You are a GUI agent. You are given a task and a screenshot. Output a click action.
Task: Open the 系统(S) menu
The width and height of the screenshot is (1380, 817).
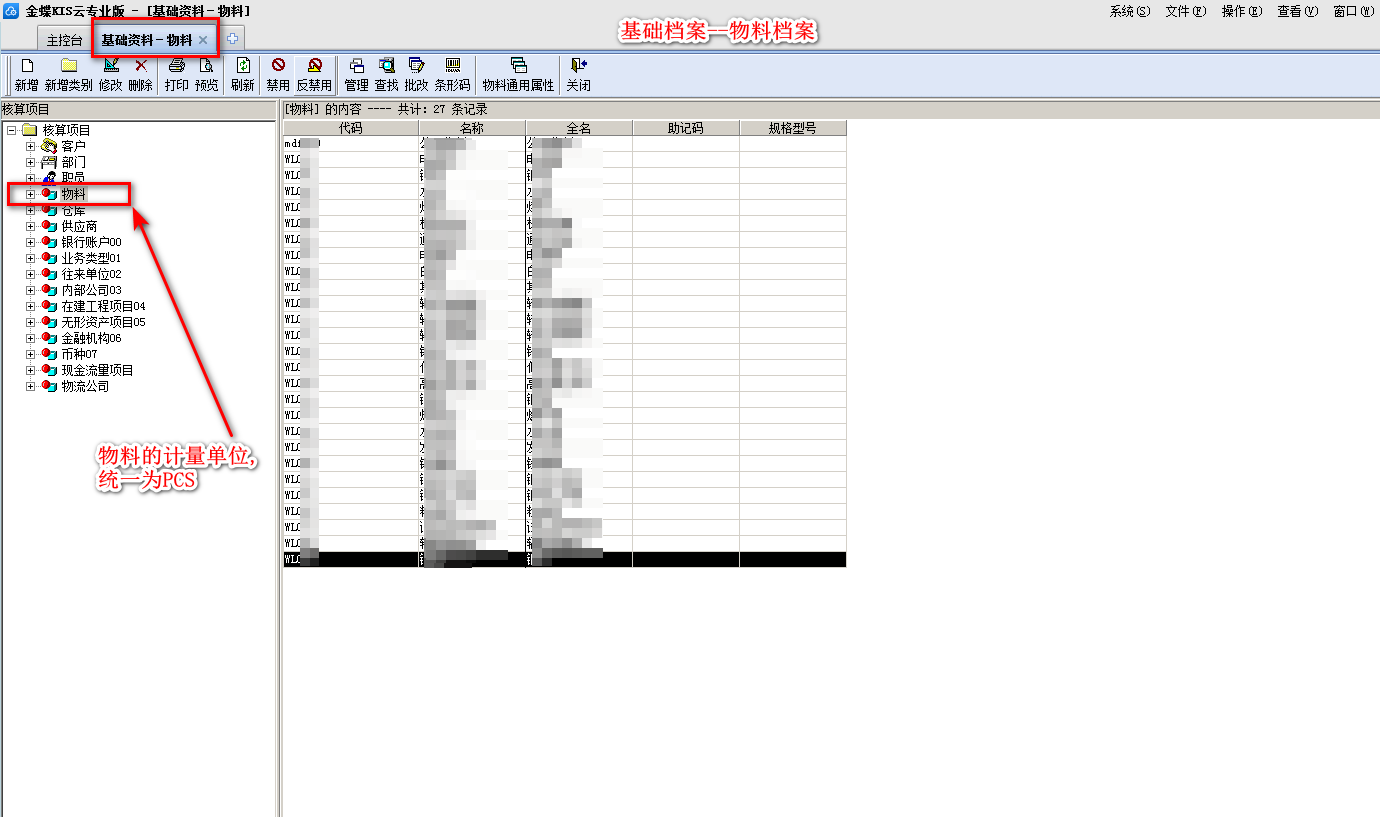pyautogui.click(x=1129, y=11)
